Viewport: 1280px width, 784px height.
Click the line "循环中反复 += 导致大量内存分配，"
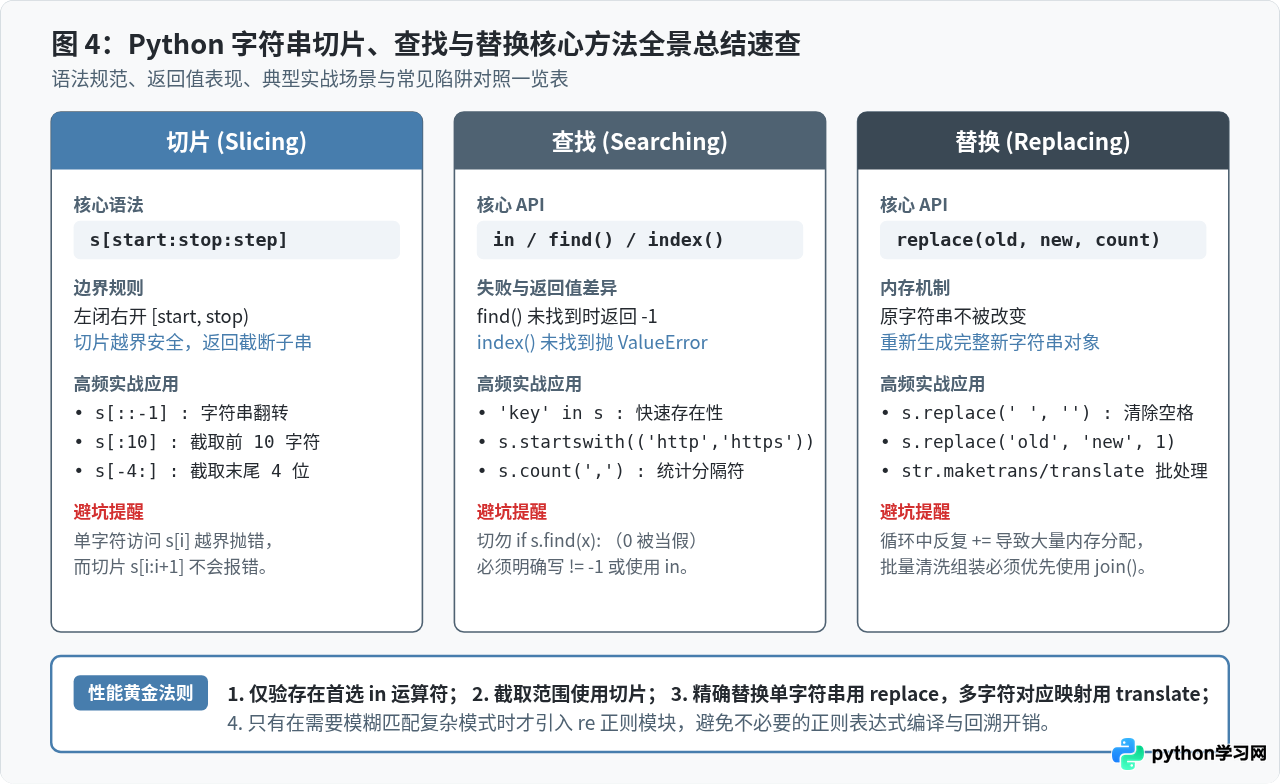pyautogui.click(x=1013, y=540)
